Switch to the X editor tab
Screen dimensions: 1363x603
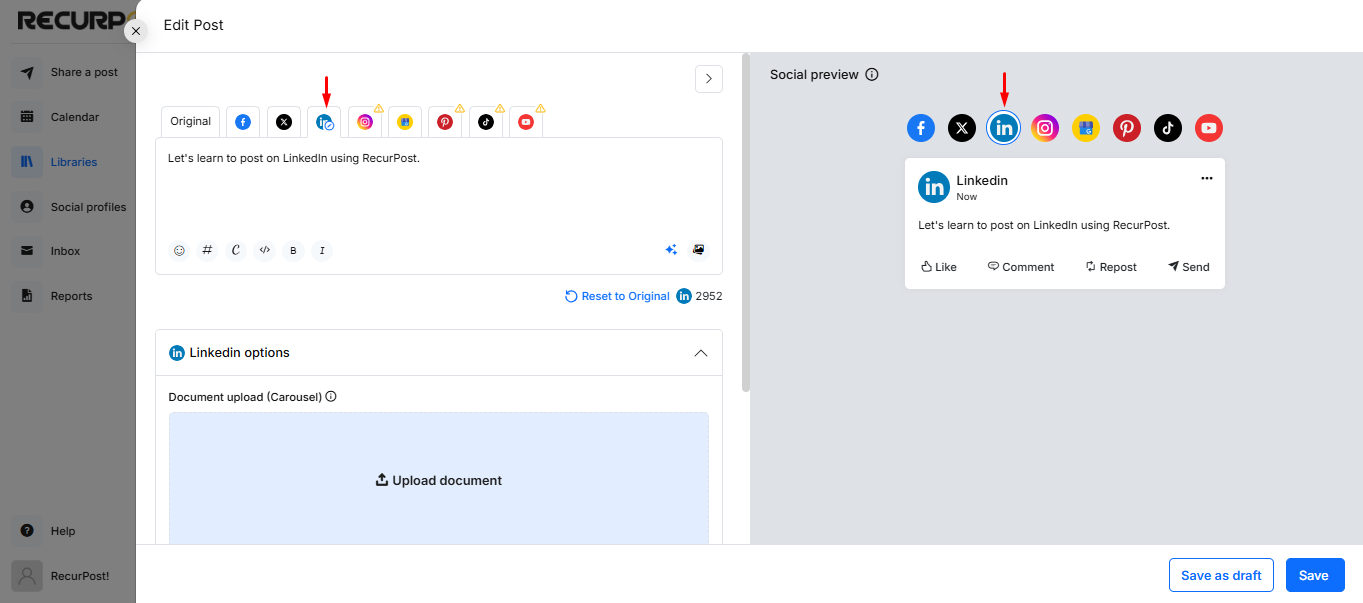284,122
